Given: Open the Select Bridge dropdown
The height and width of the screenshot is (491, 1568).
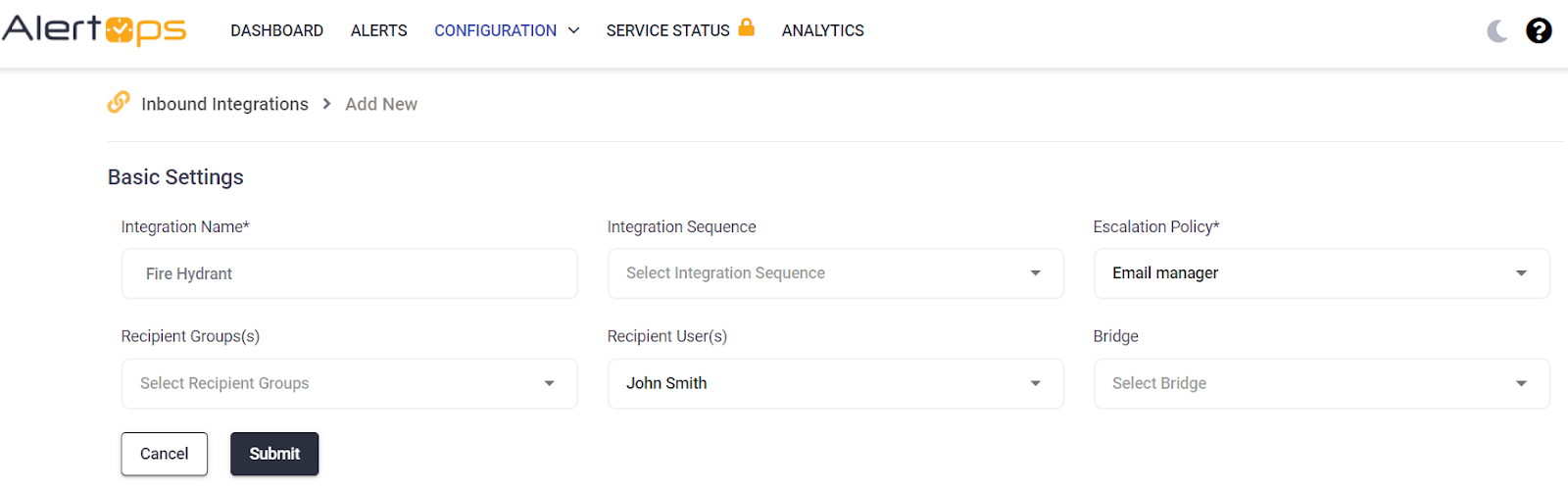Looking at the screenshot, I should (x=1320, y=383).
